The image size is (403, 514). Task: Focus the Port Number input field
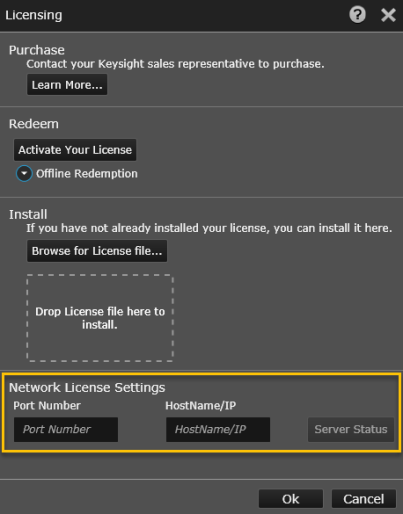(66, 429)
